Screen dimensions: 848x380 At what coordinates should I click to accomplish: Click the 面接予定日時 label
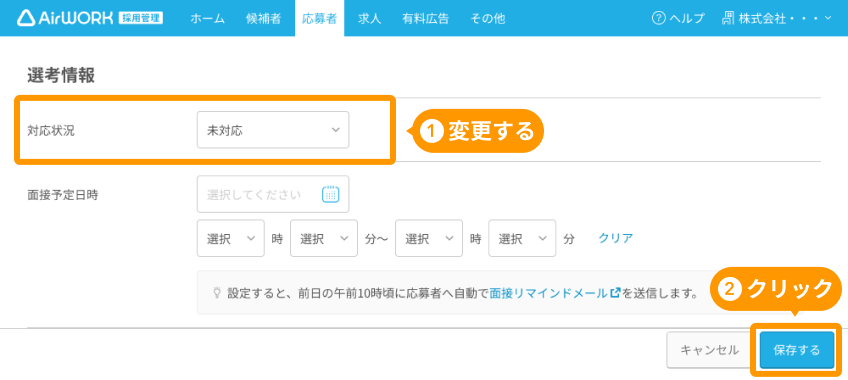(x=63, y=195)
